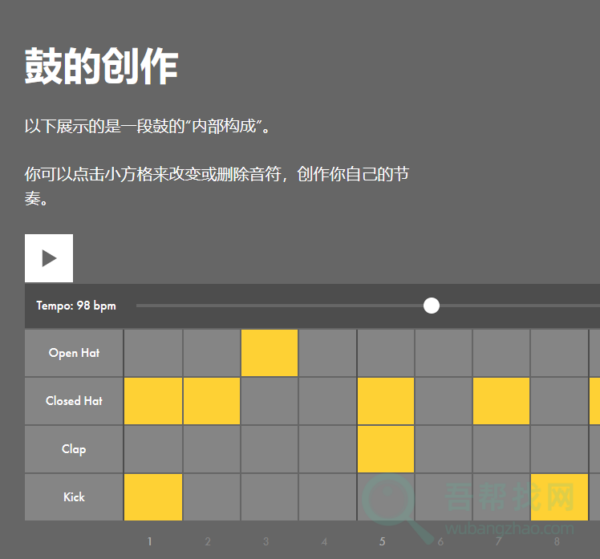The height and width of the screenshot is (559, 600).
Task: Toggle off the Closed Hat note at step 5
Action: click(x=386, y=401)
